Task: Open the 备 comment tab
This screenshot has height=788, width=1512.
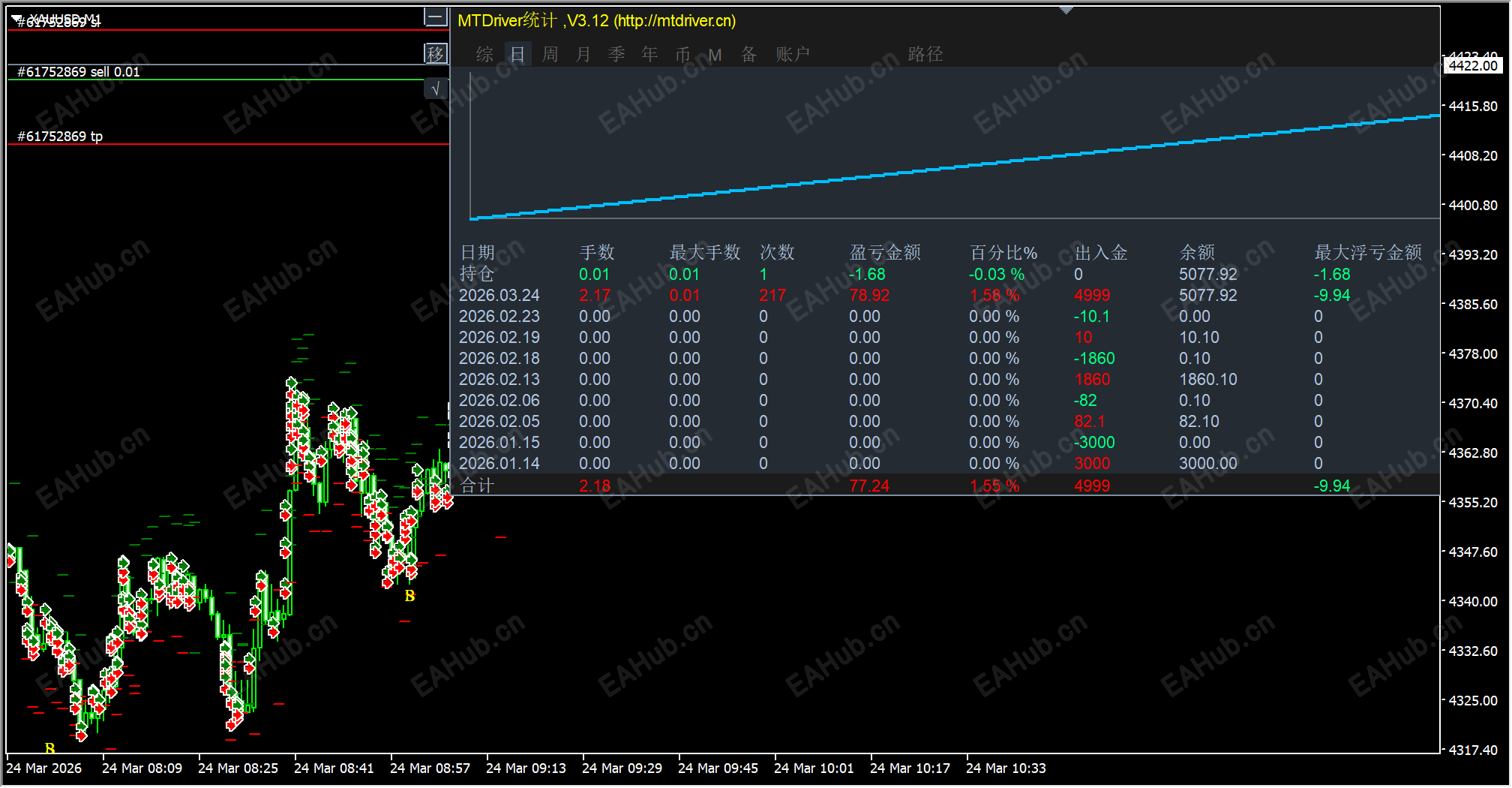Action: point(748,54)
